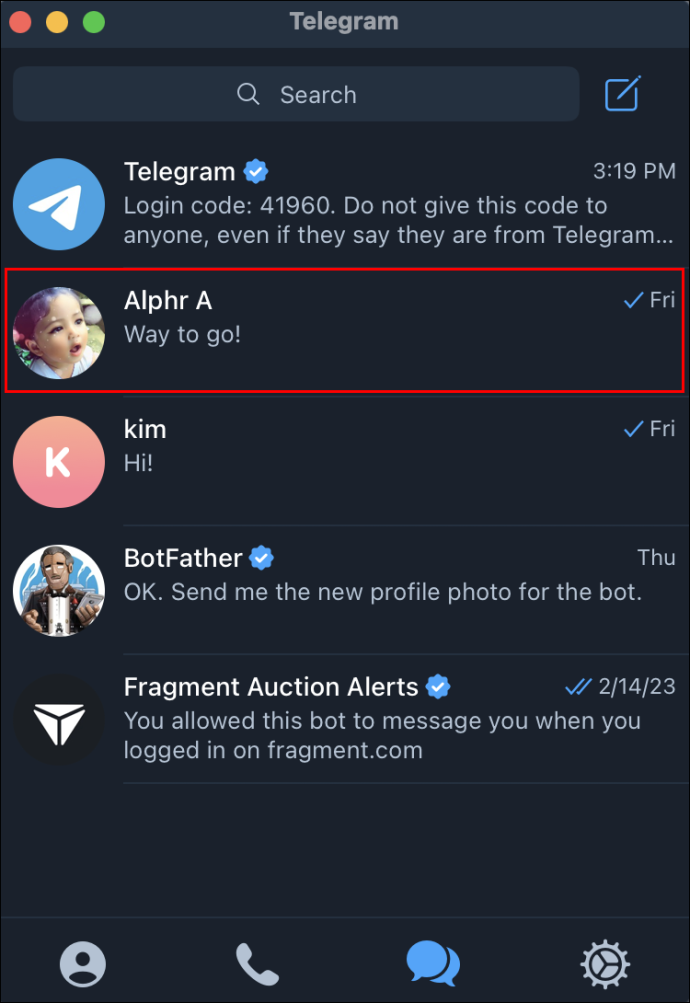Open the kim chat saying Hi!
The width and height of the screenshot is (690, 1003).
(345, 461)
